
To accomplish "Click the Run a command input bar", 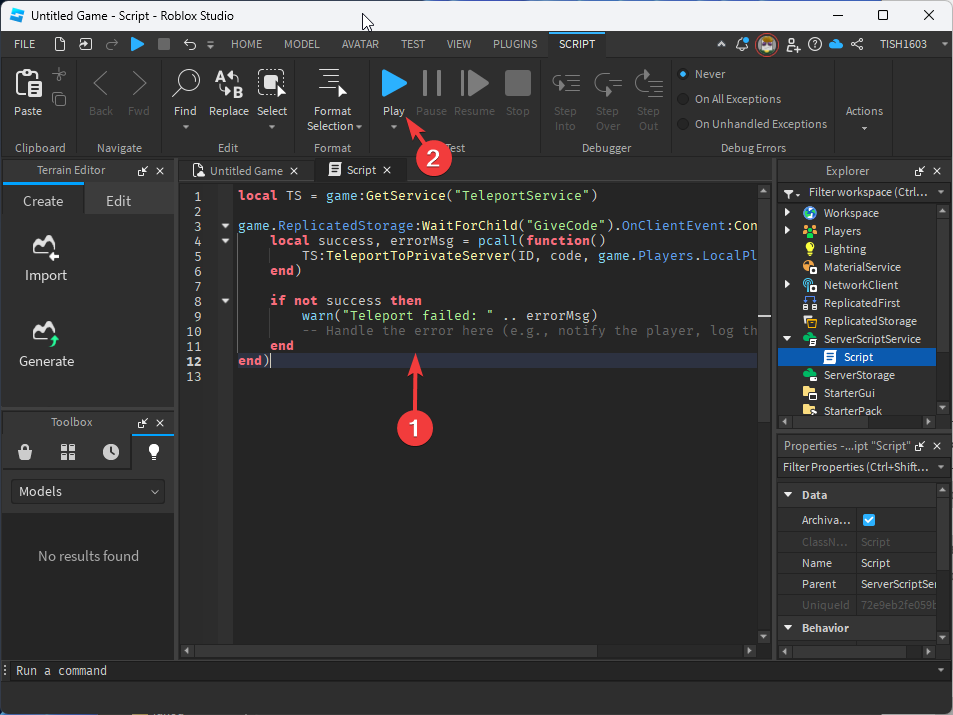I will click(x=470, y=670).
